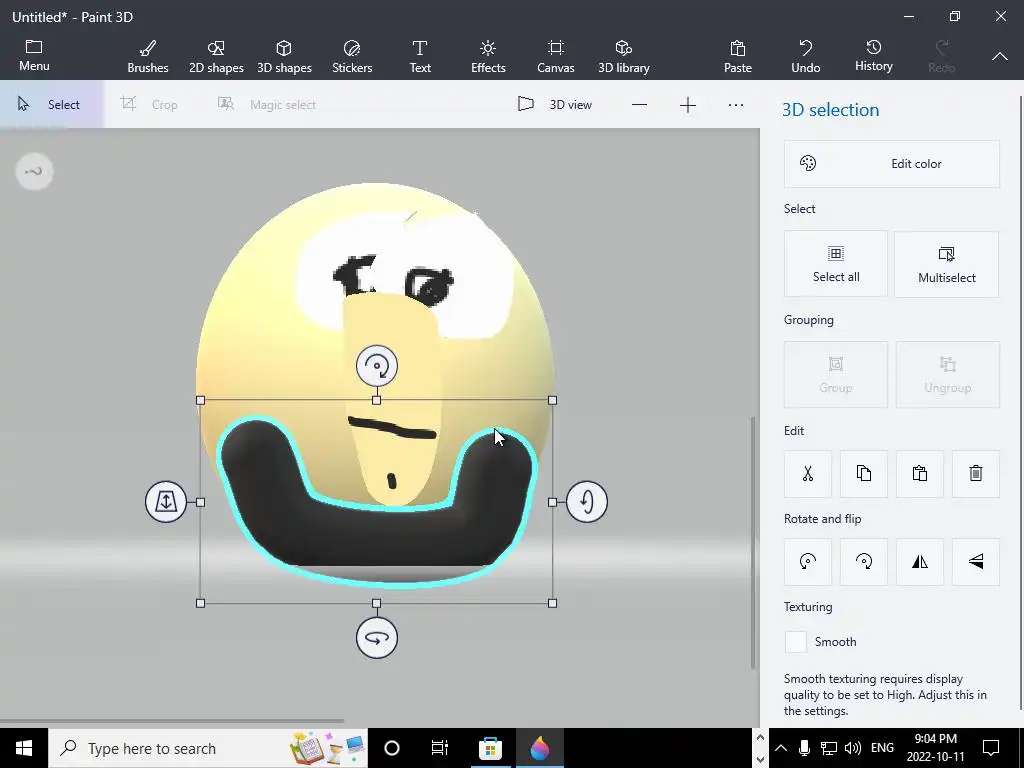Open the Brushes tab
This screenshot has width=1024, height=768.
pyautogui.click(x=148, y=57)
